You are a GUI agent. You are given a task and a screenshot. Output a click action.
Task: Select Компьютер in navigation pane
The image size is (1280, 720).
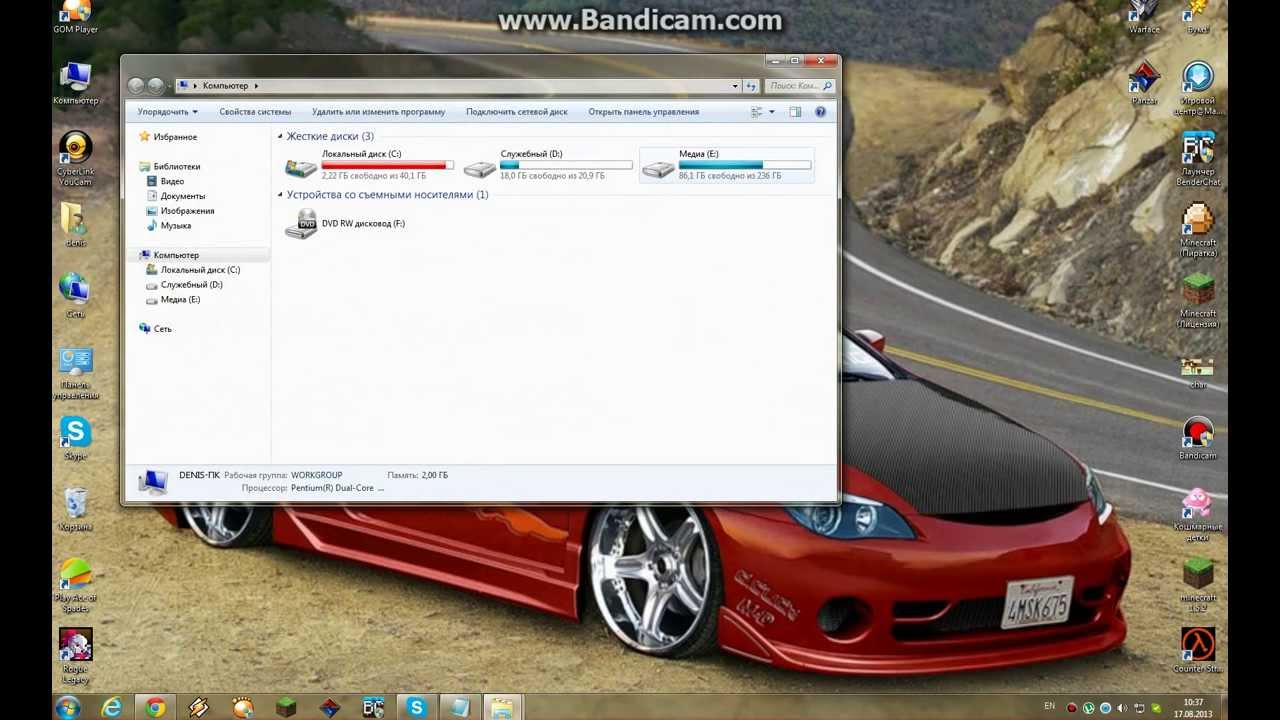[x=176, y=255]
